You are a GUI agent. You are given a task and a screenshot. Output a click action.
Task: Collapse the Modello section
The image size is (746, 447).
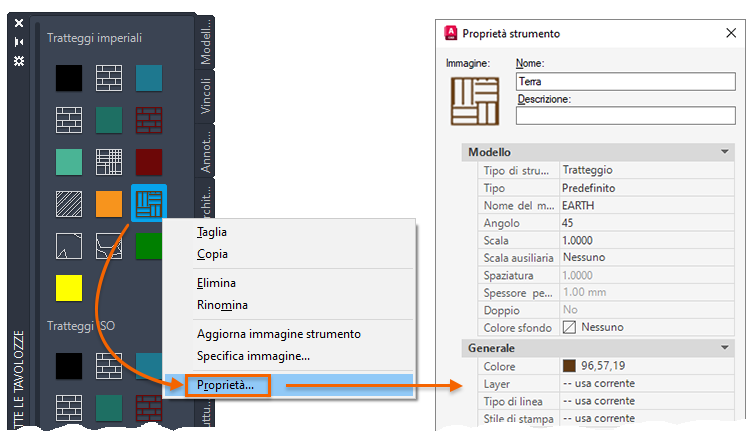[725, 152]
